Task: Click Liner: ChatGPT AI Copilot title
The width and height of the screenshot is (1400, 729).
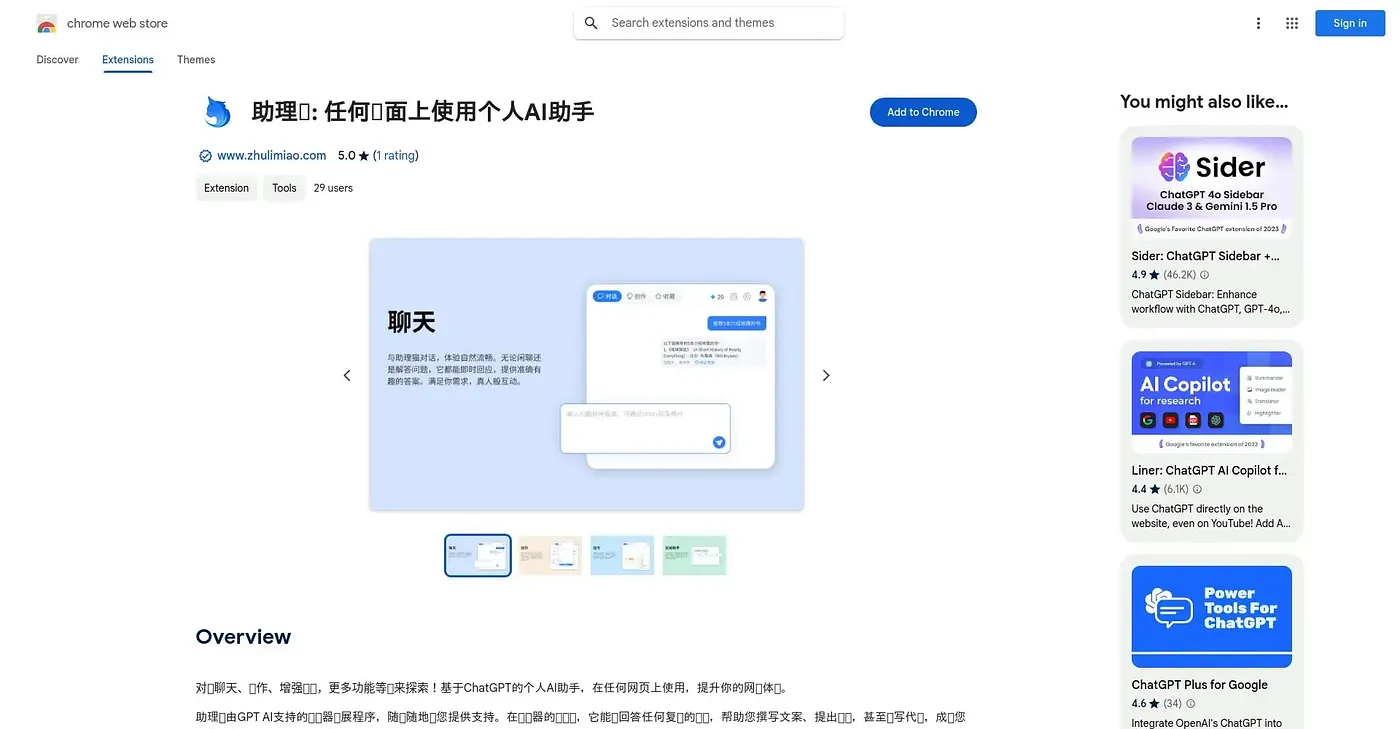Action: (1209, 470)
